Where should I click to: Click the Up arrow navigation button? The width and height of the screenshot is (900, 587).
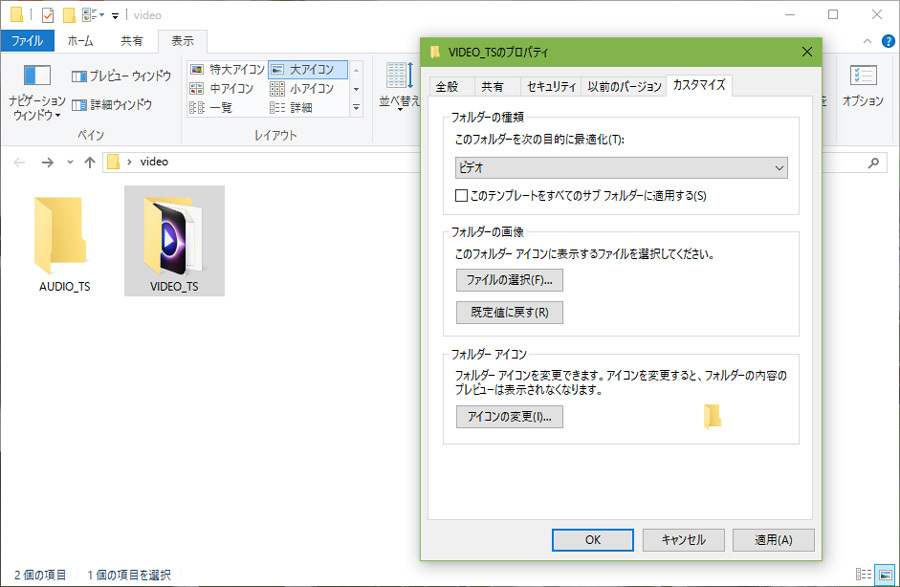pyautogui.click(x=90, y=162)
